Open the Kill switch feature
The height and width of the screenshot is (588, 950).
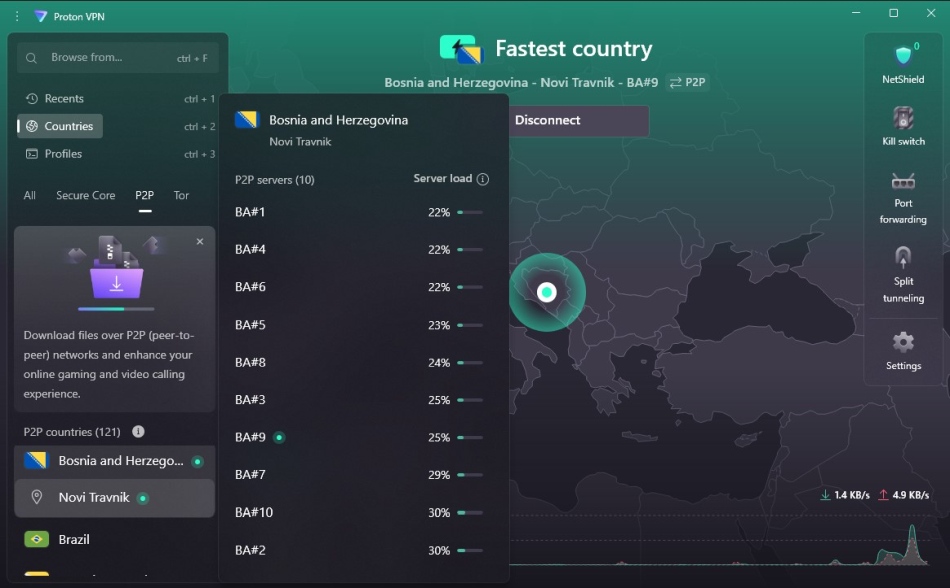click(x=903, y=126)
